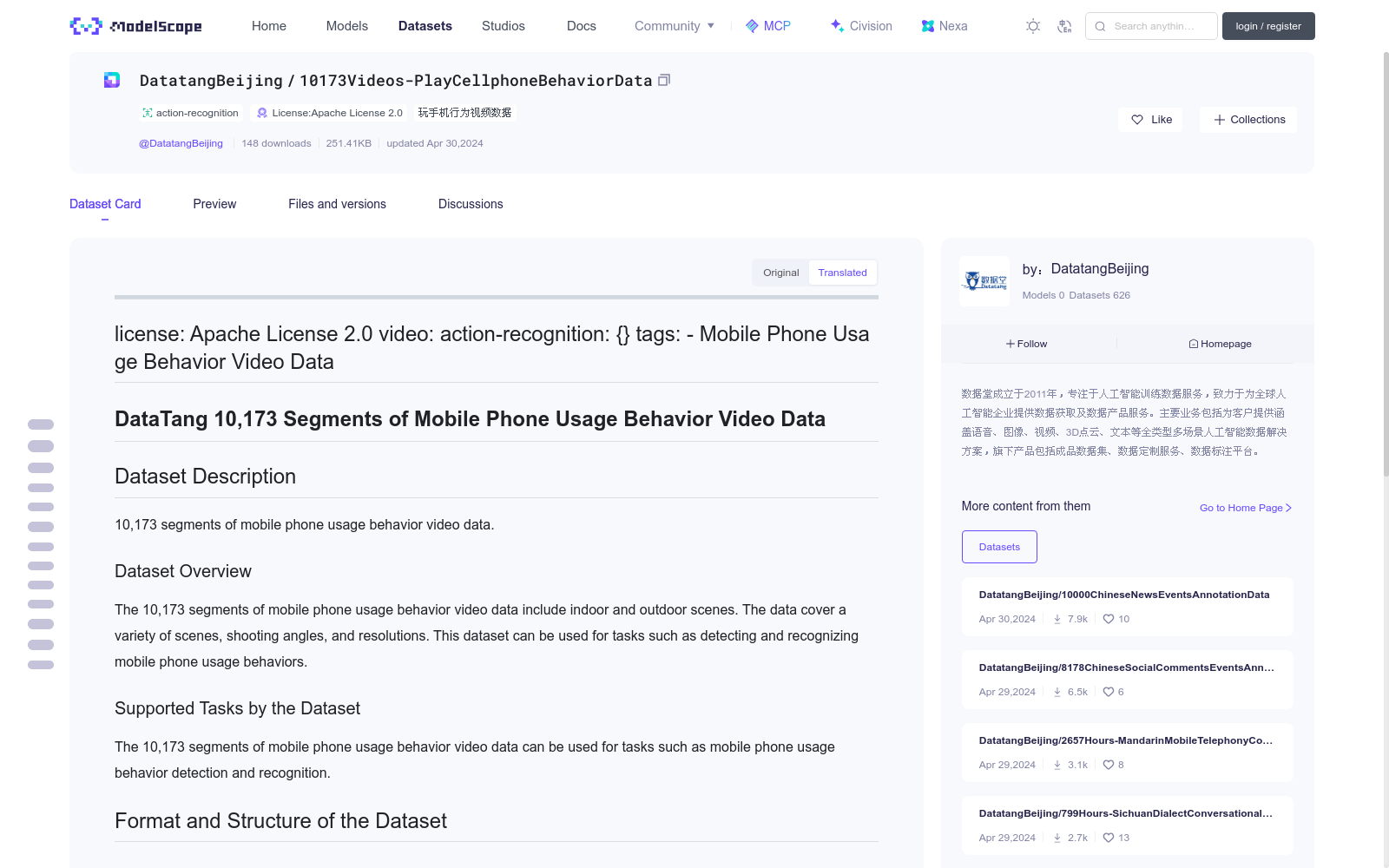Click the updated Apr 30,2024 text
This screenshot has width=1389, height=868.
pos(435,143)
